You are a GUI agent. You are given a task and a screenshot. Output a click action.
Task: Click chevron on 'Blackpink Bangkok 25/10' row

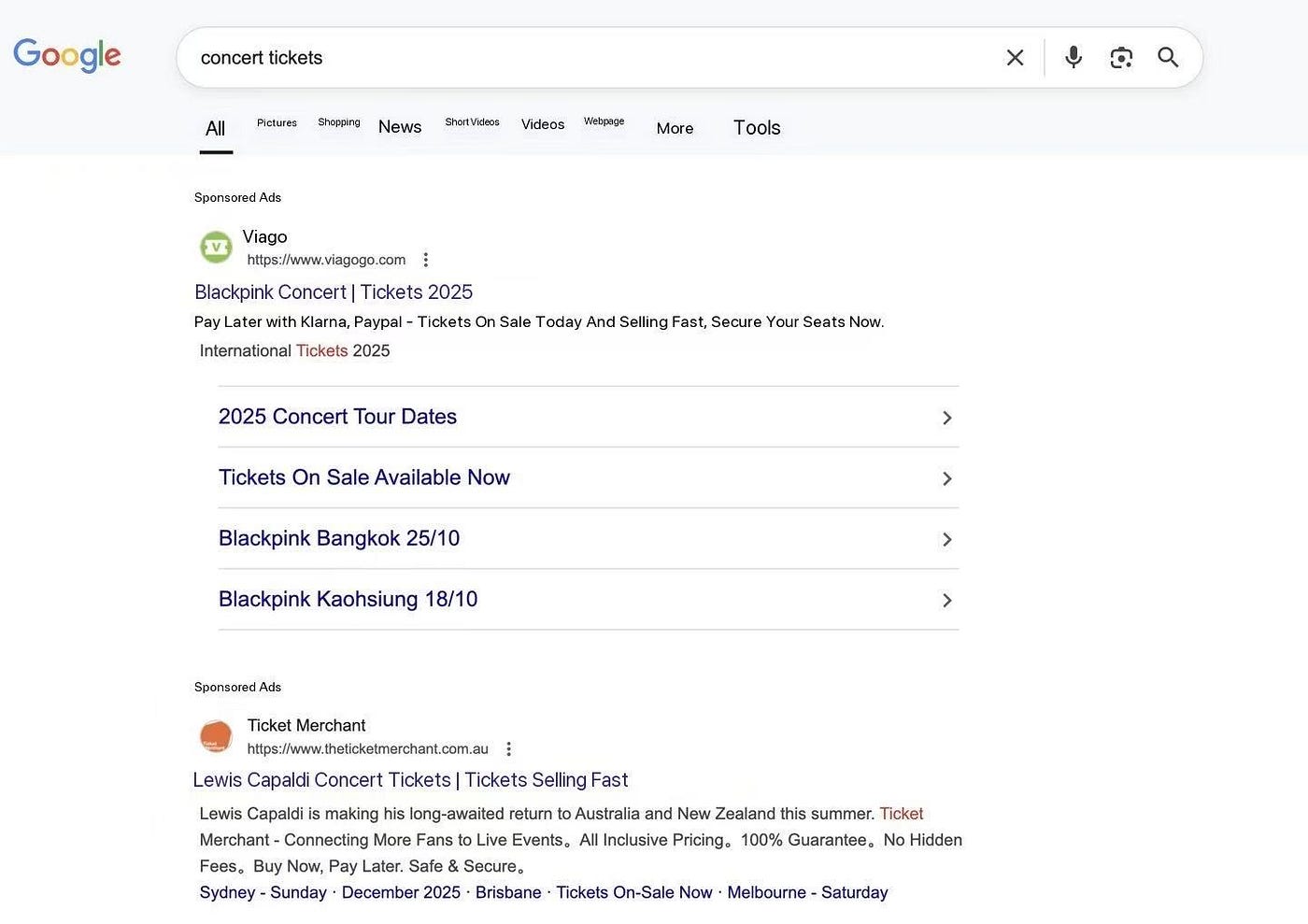click(x=946, y=539)
